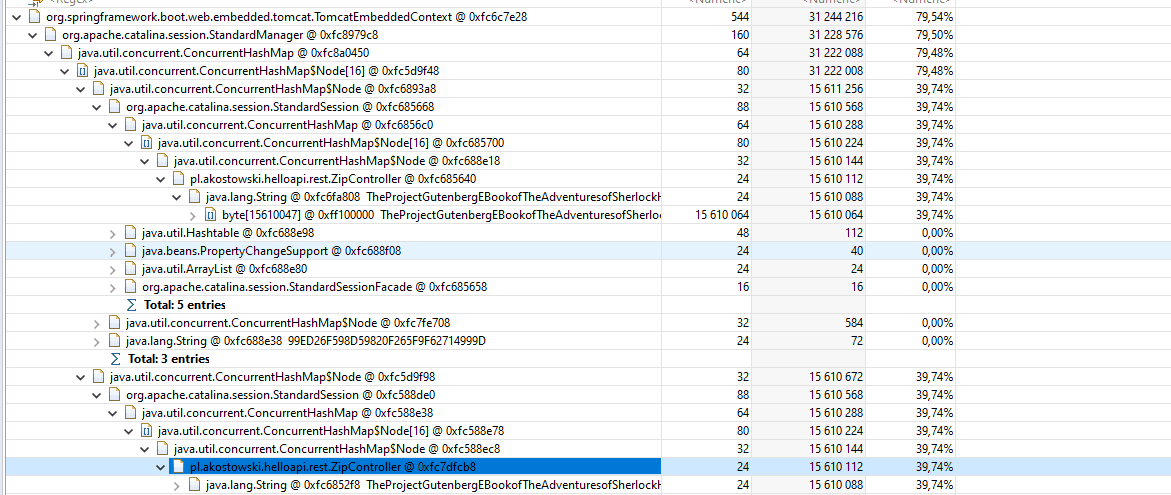Viewport: 1171px width, 495px height.
Task: Click percentage cell 79,50%
Action: 934,34
